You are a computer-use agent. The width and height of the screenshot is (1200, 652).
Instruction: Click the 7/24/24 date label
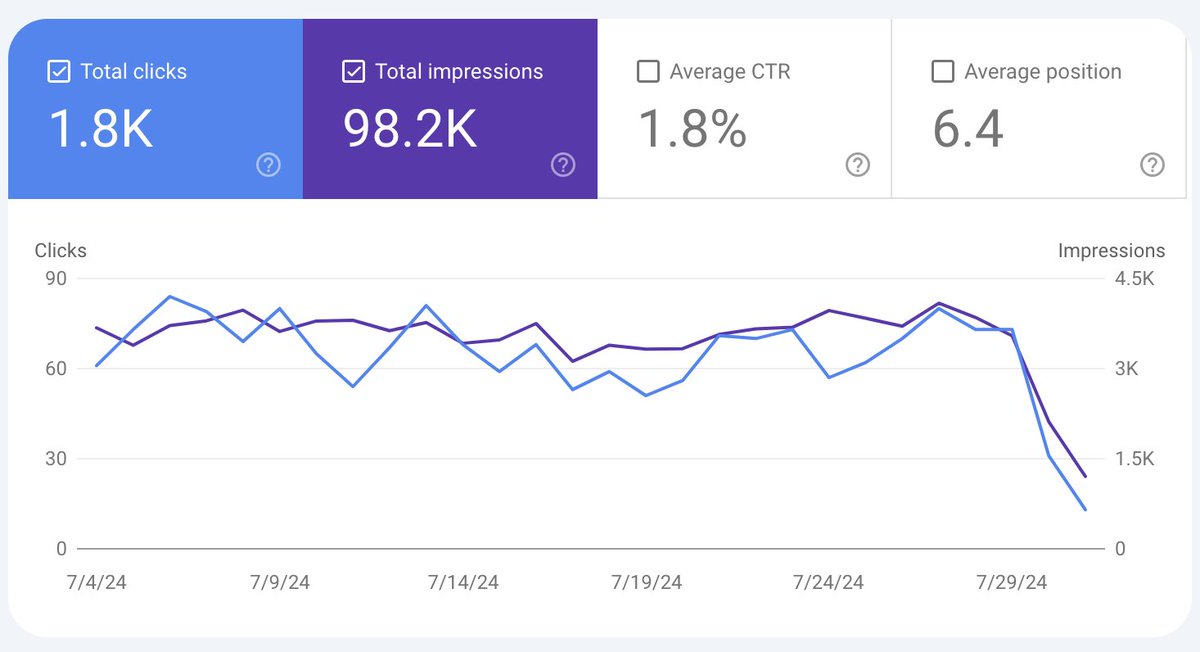pos(829,583)
